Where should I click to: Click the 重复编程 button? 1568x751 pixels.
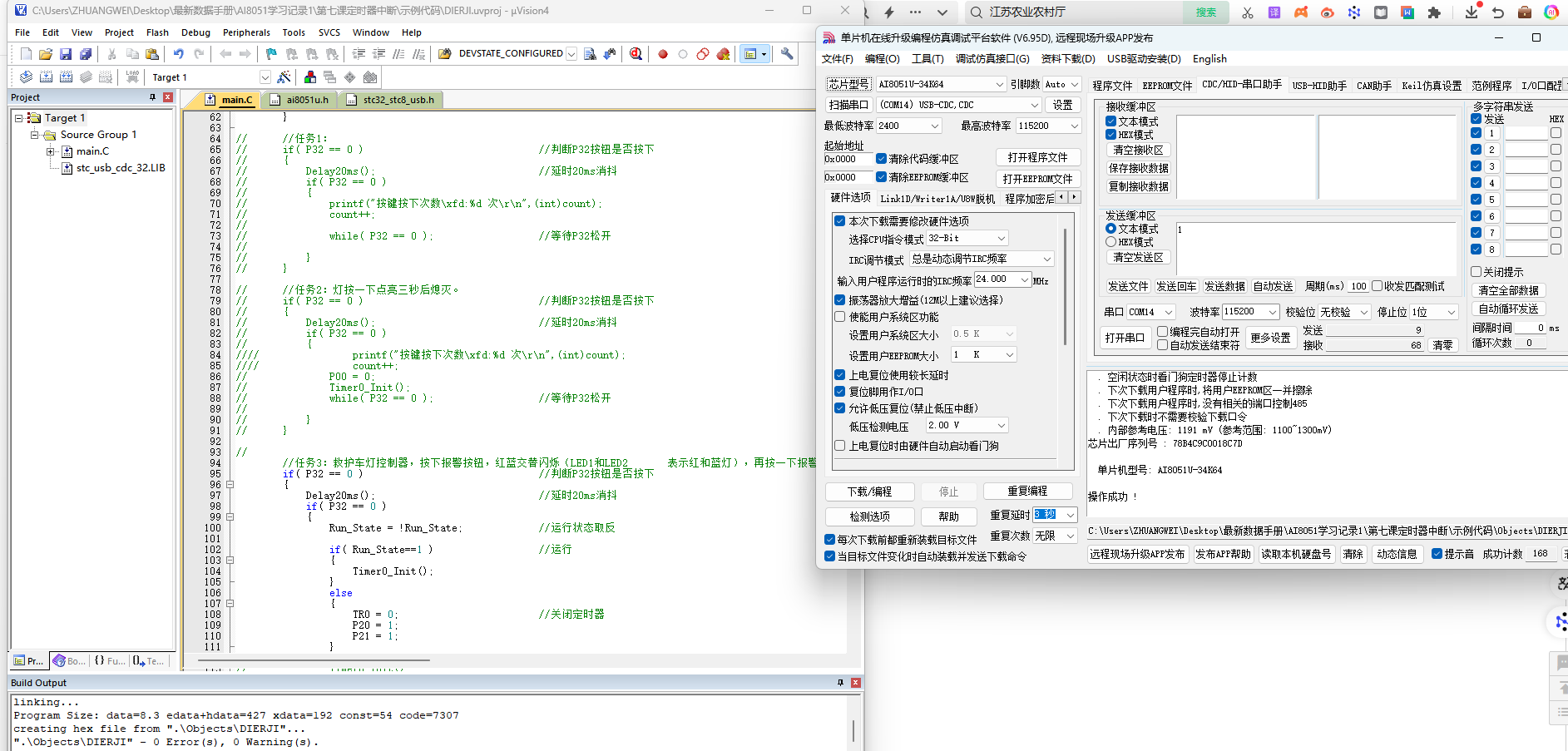(x=1028, y=491)
